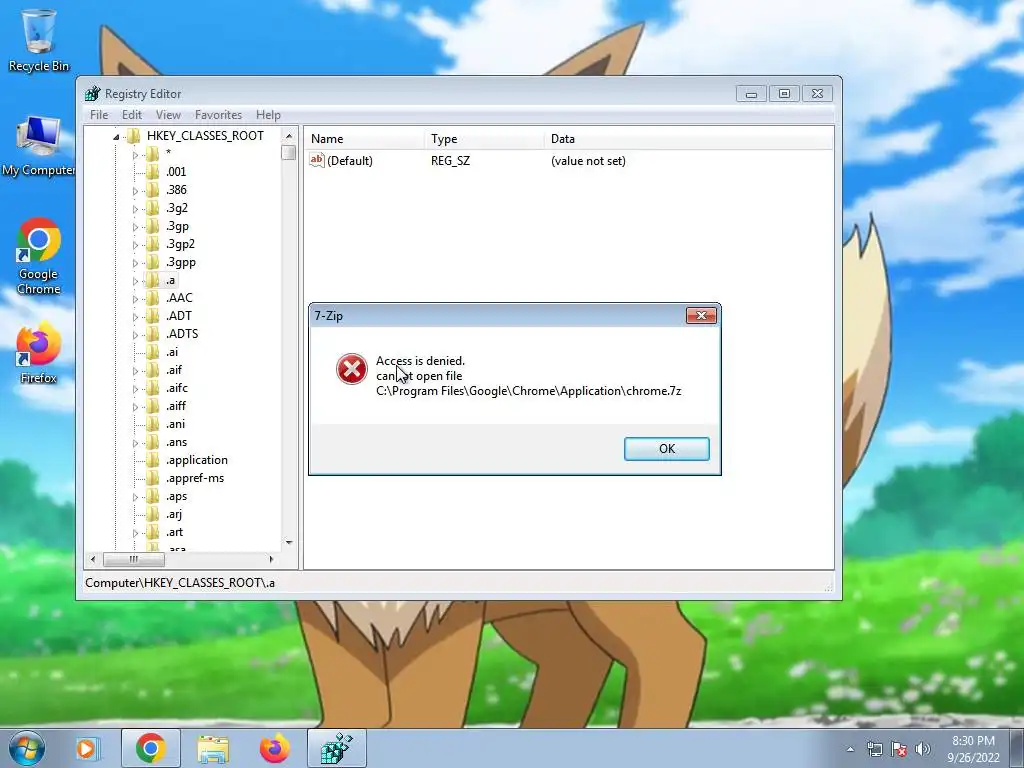Expand the * key node
Screen dimensions: 1024x768
135,155
